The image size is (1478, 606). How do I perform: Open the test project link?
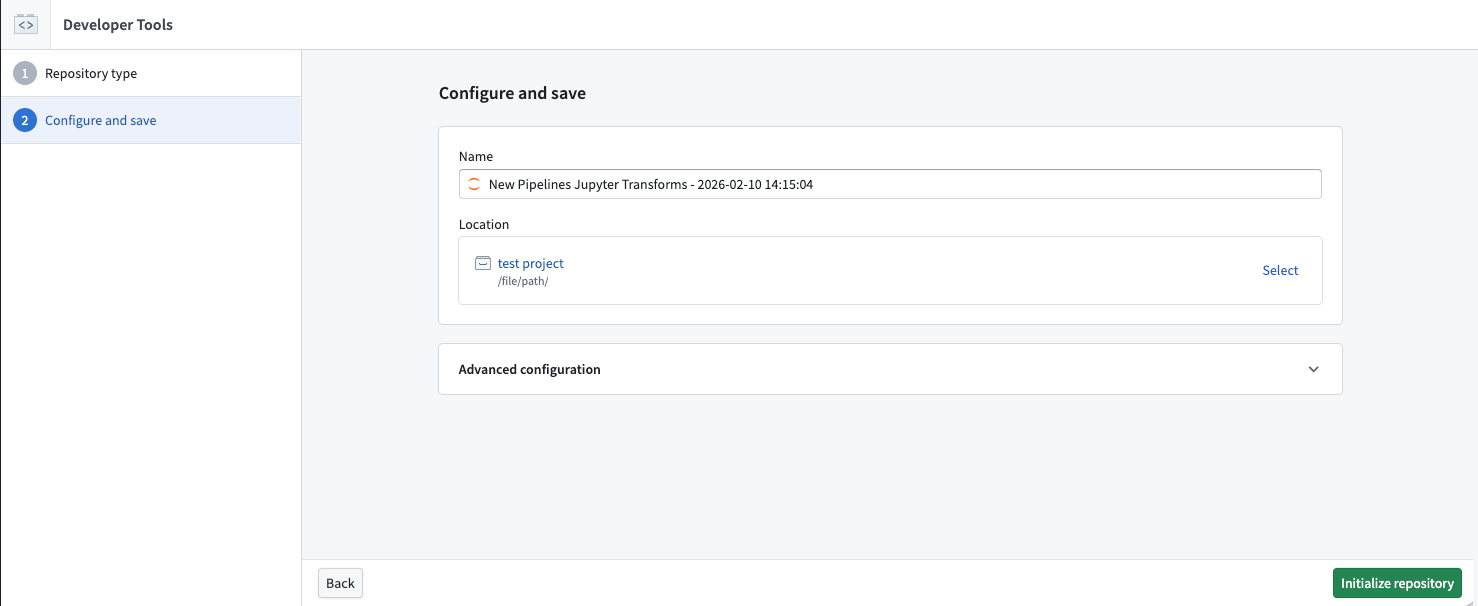(x=531, y=263)
